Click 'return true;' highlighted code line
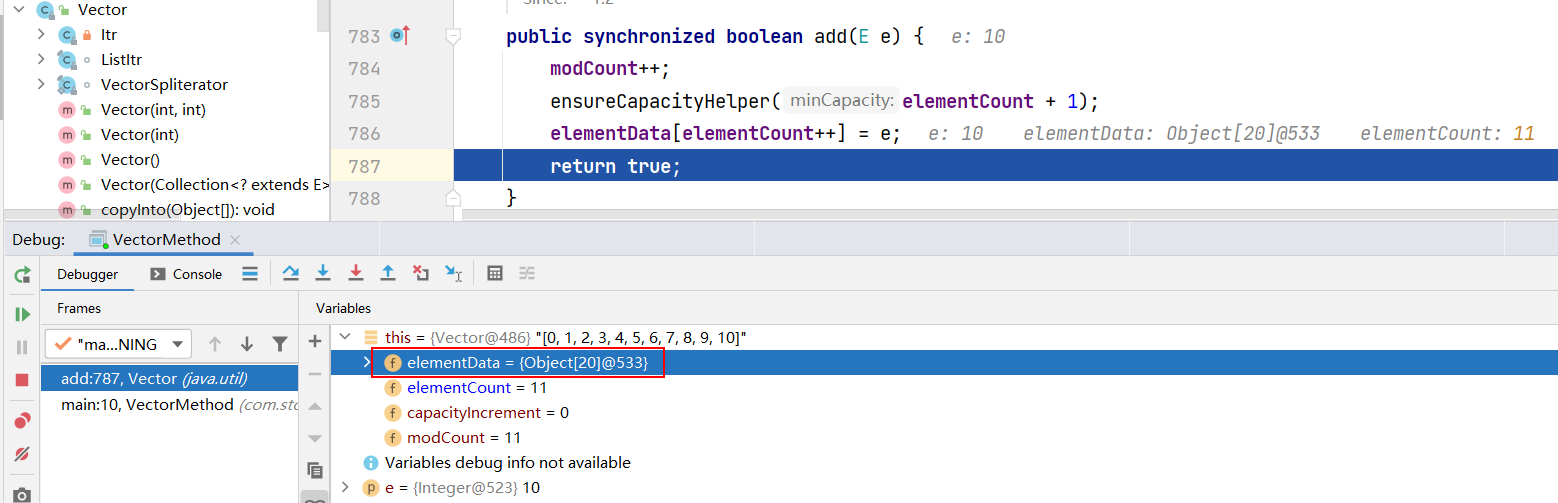Screen dimensions: 1558x503 coord(615,166)
